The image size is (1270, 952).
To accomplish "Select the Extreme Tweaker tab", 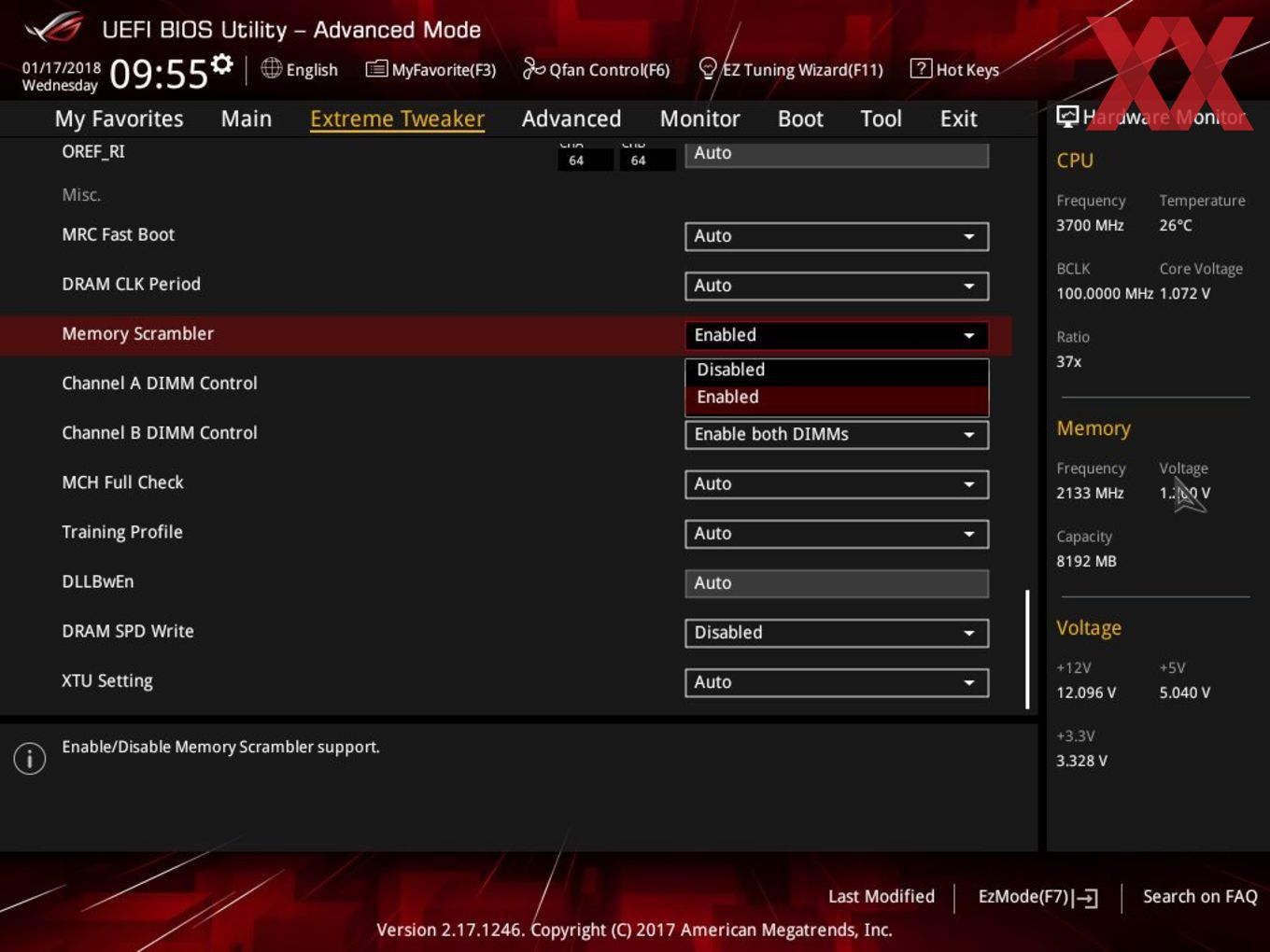I will [397, 119].
